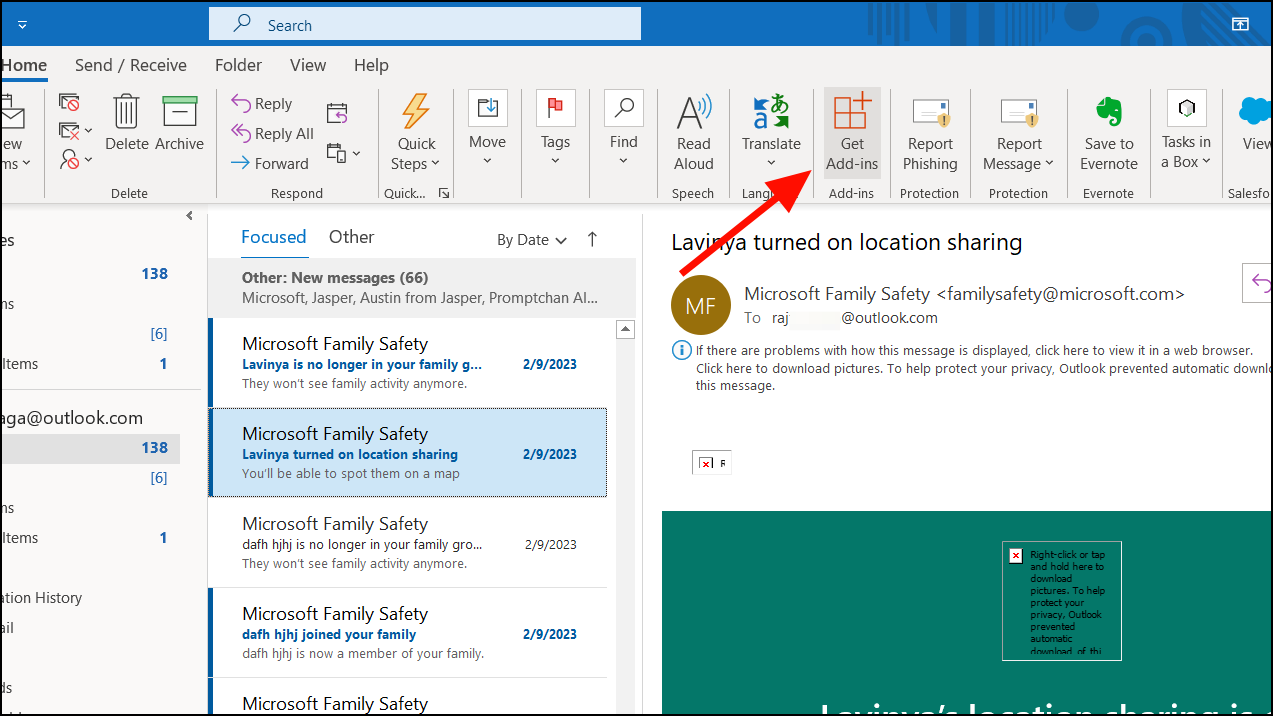Select the outlook.com account folder
The image size is (1273, 716).
72,418
